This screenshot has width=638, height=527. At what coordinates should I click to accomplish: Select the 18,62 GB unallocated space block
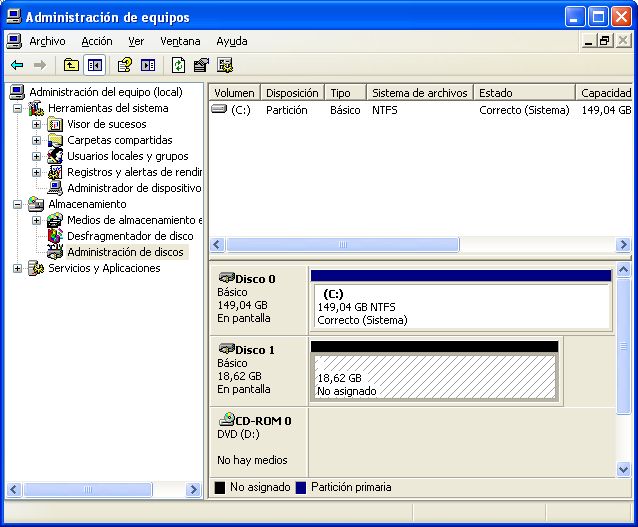tap(434, 378)
